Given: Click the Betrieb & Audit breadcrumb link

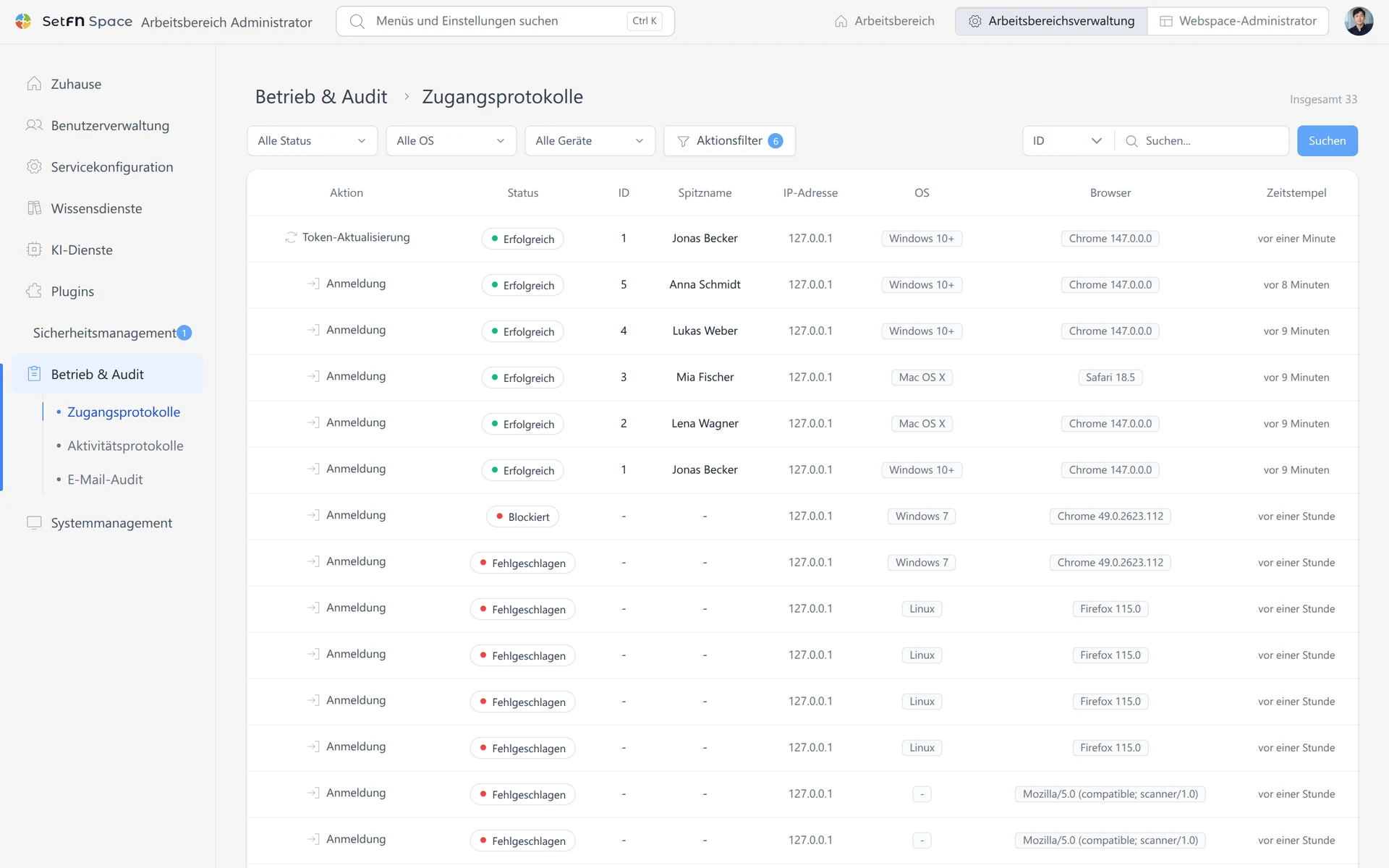Looking at the screenshot, I should click(x=321, y=96).
